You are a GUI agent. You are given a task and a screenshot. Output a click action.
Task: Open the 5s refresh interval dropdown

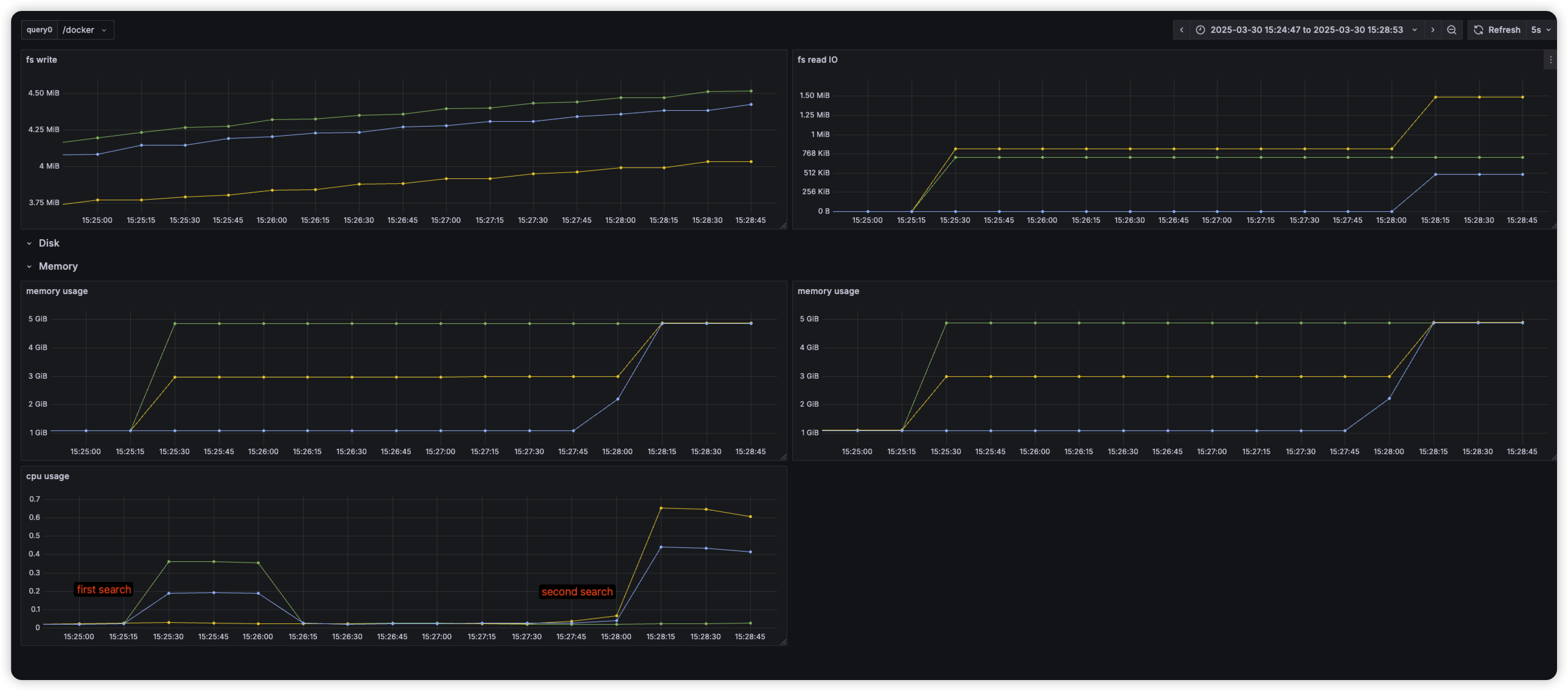pos(1541,30)
